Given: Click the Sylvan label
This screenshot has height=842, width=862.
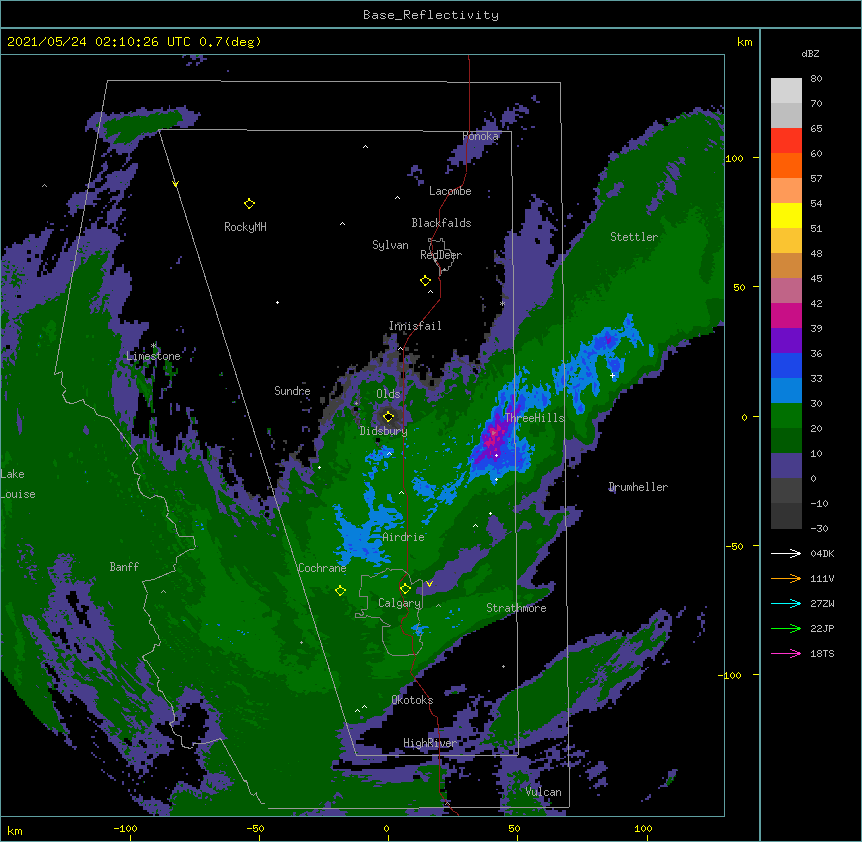Looking at the screenshot, I should pyautogui.click(x=390, y=245).
